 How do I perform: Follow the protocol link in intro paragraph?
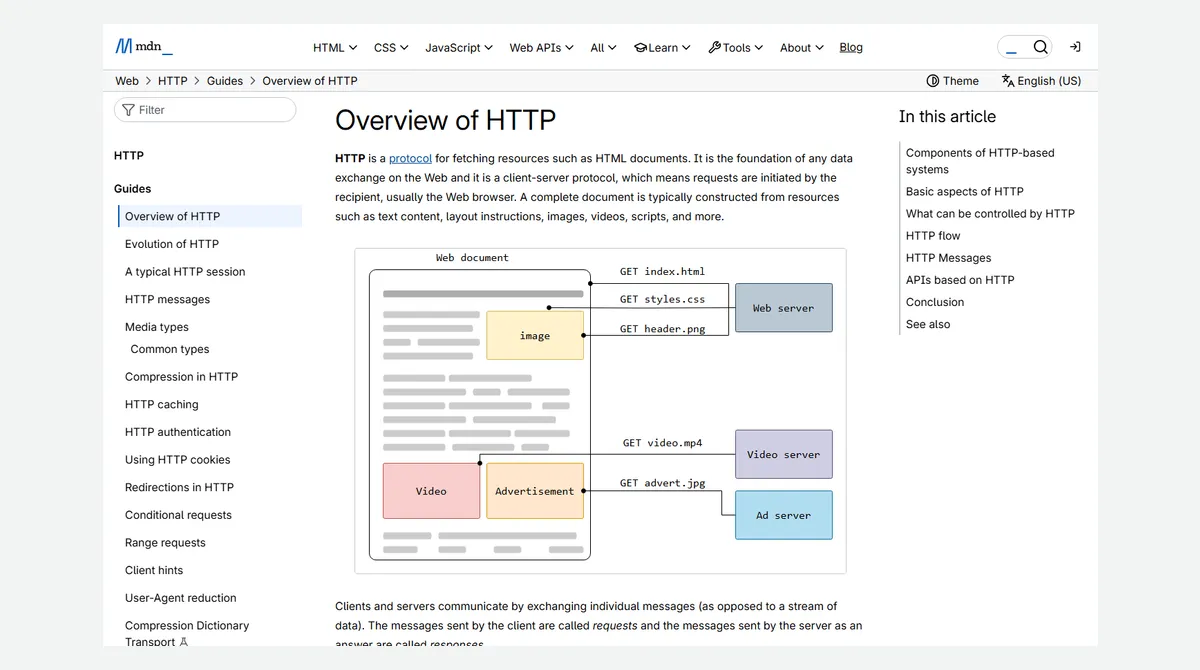click(x=410, y=158)
